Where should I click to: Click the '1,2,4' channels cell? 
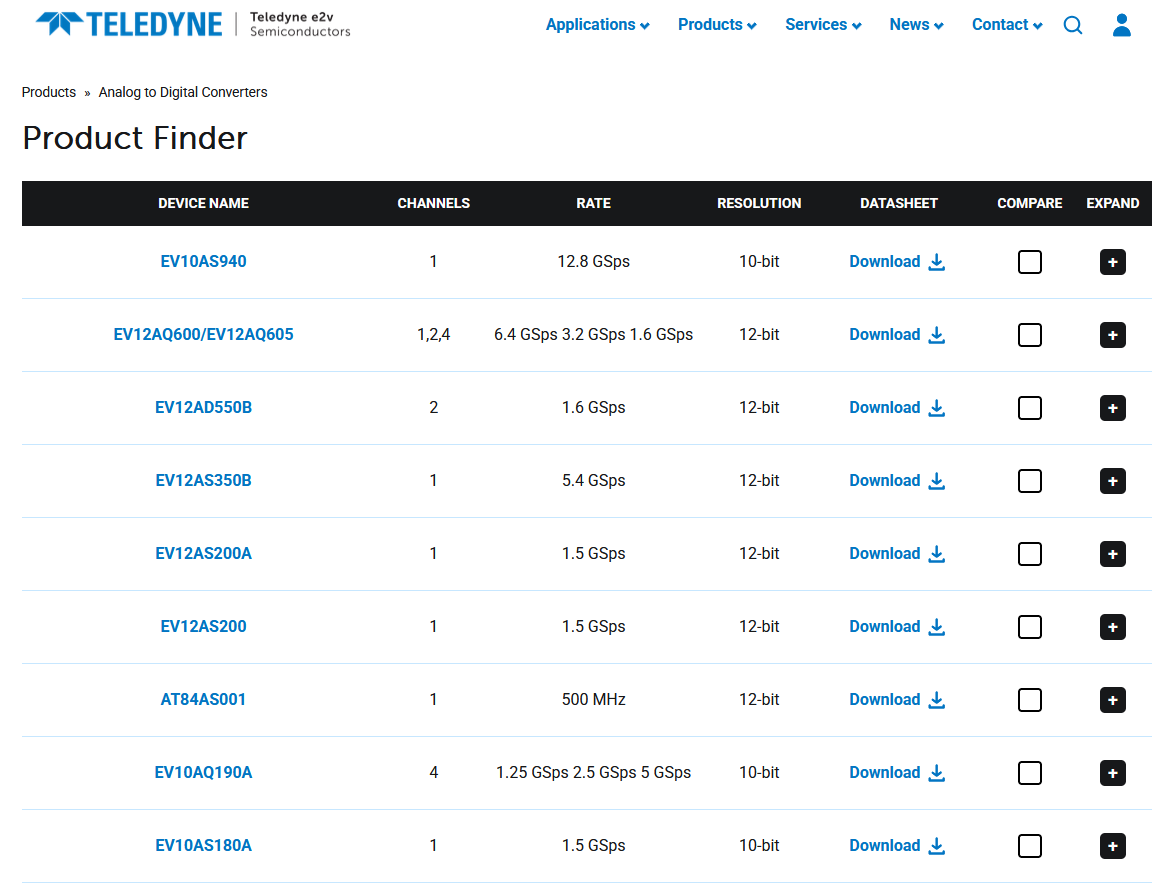click(x=434, y=334)
